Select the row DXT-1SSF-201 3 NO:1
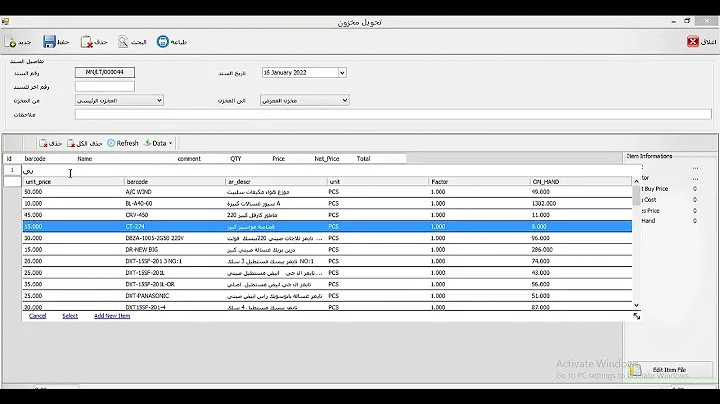This screenshot has height=404, width=720. (x=327, y=261)
